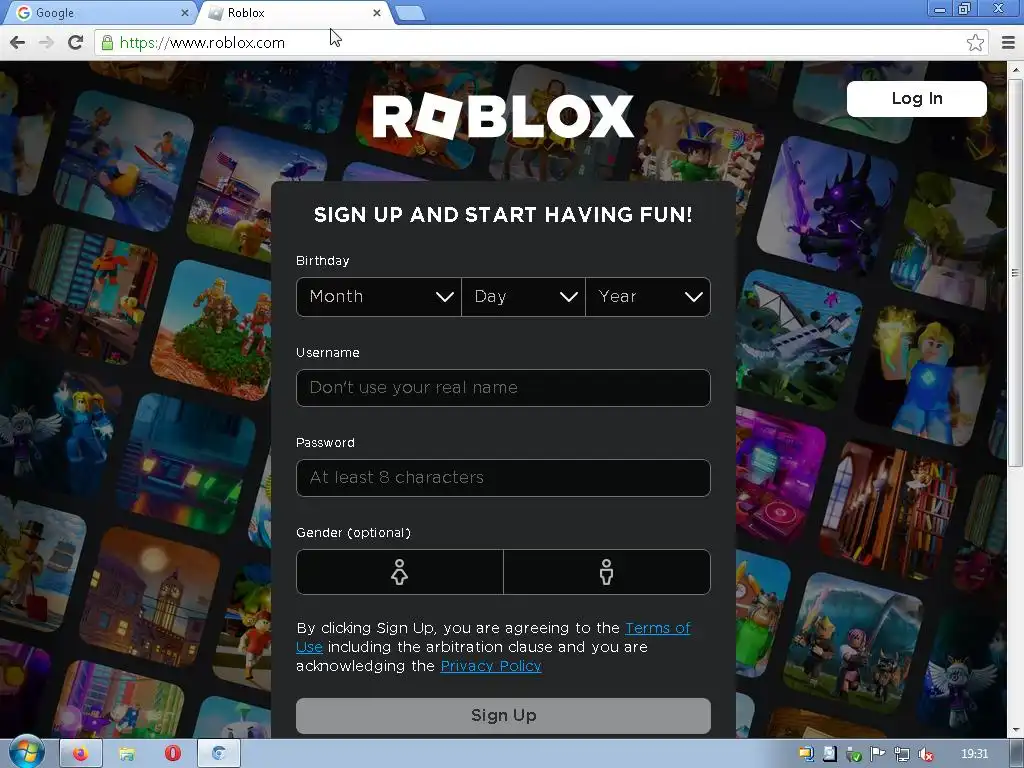Focus the Username input field
The image size is (1024, 768).
point(503,388)
